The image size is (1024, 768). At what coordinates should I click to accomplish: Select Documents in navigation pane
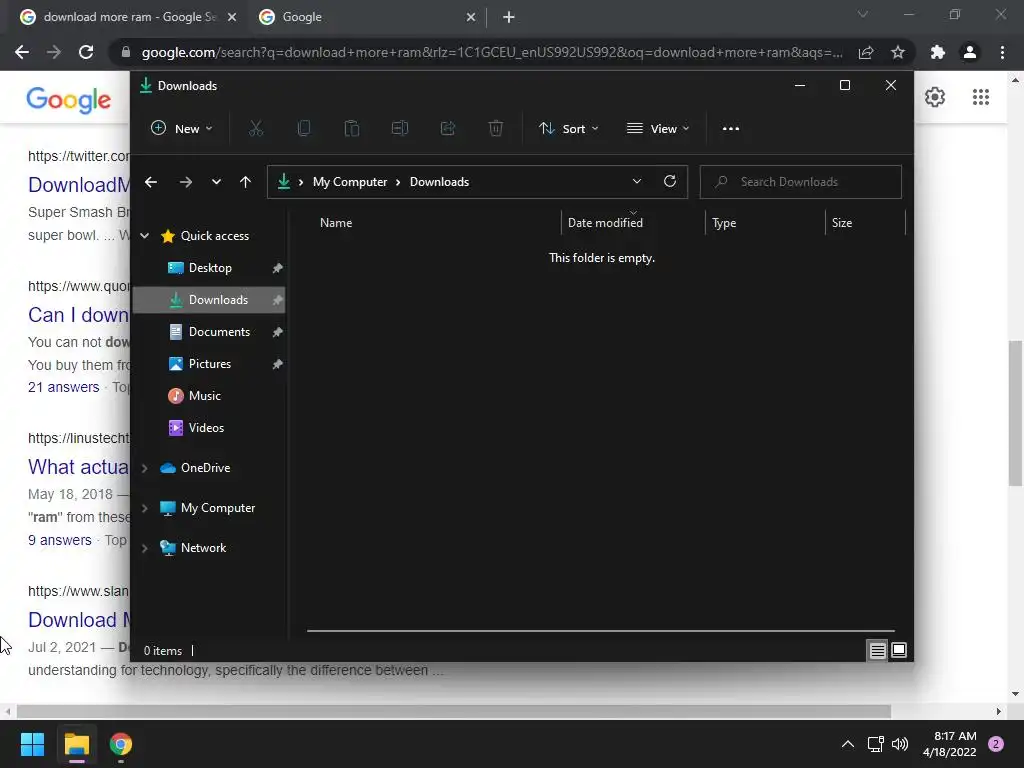tap(209, 332)
